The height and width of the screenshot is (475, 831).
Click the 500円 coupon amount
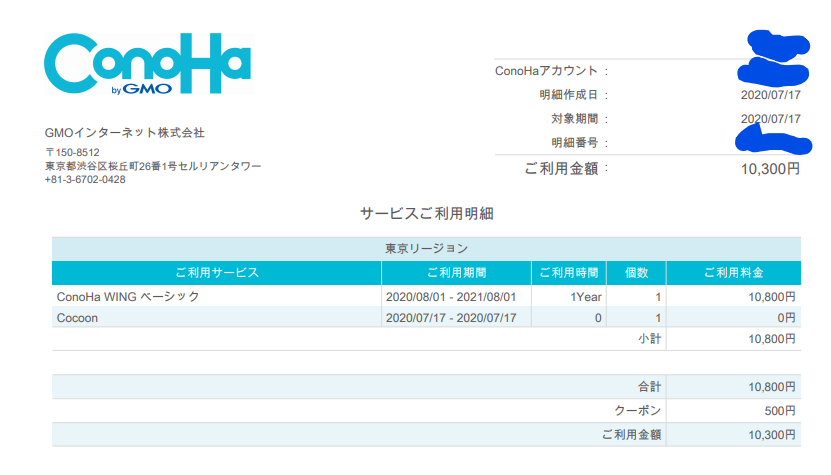(780, 411)
